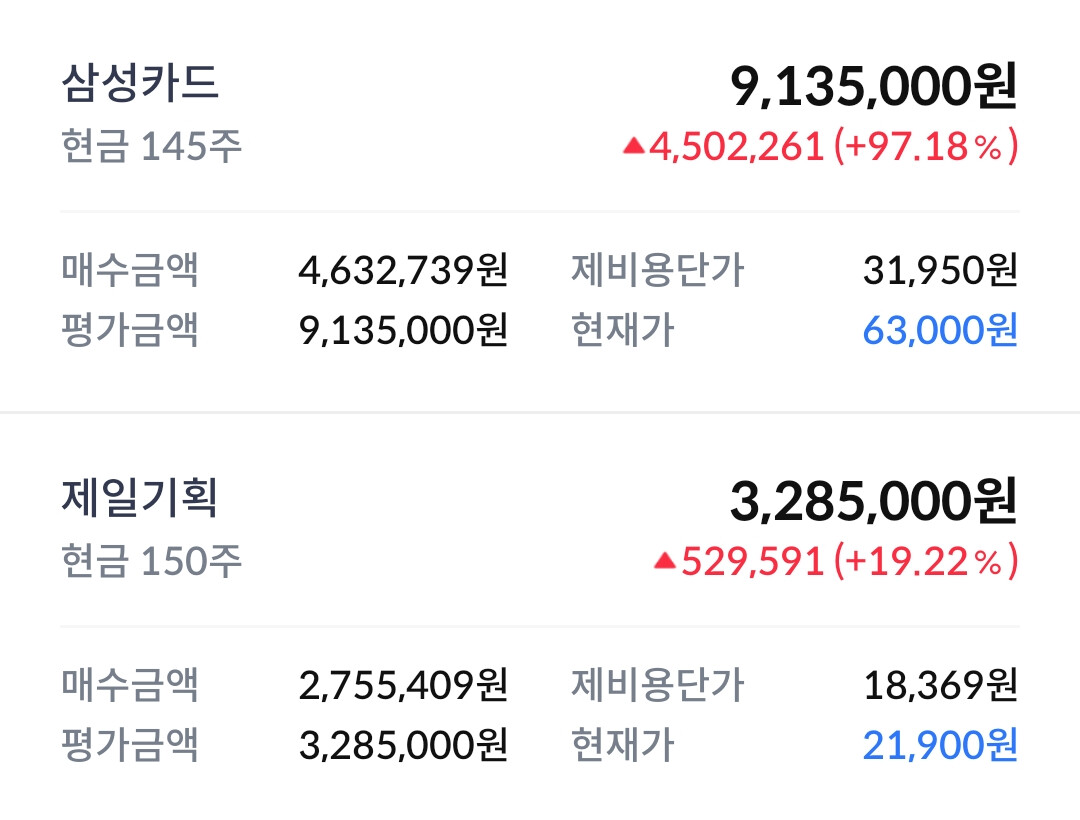Click the 4,632,739원 purchase amount
The width and height of the screenshot is (1080, 820).
point(403,270)
